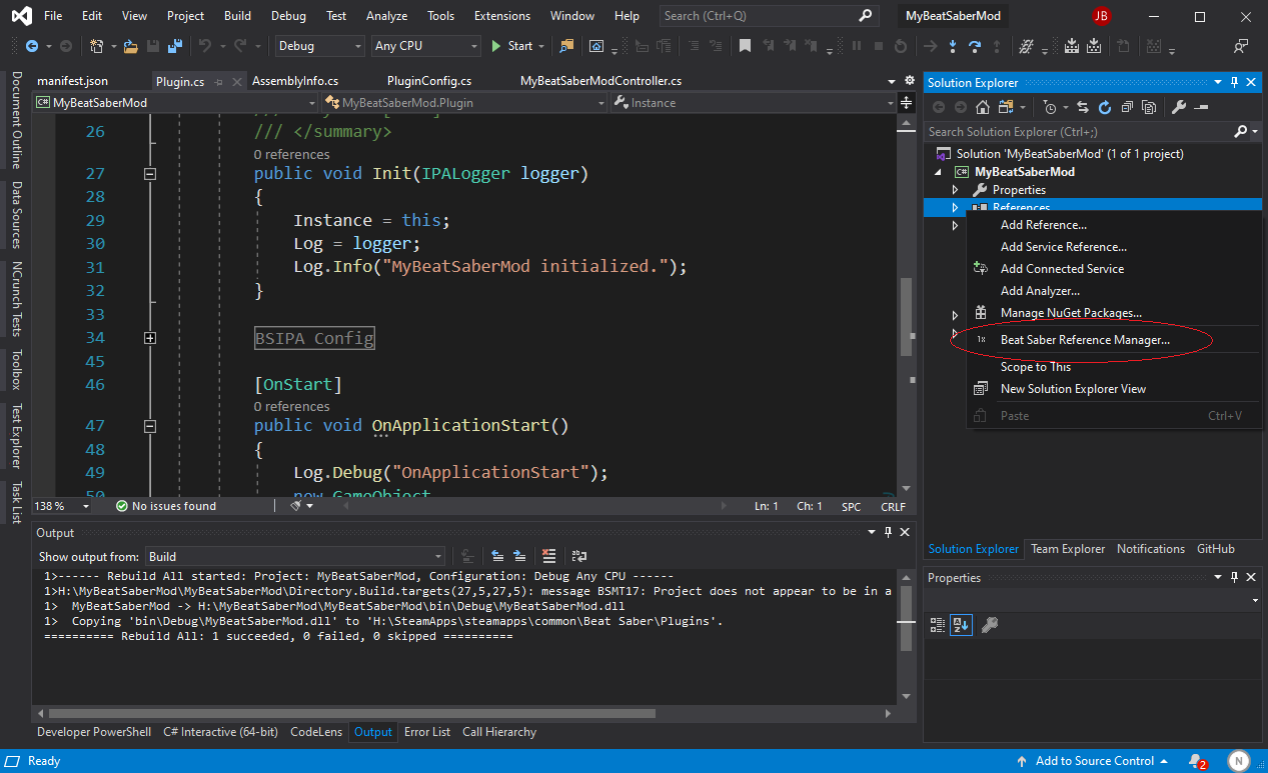The height and width of the screenshot is (773, 1268).
Task: Click the Property Pages wrench icon
Action: click(x=989, y=625)
